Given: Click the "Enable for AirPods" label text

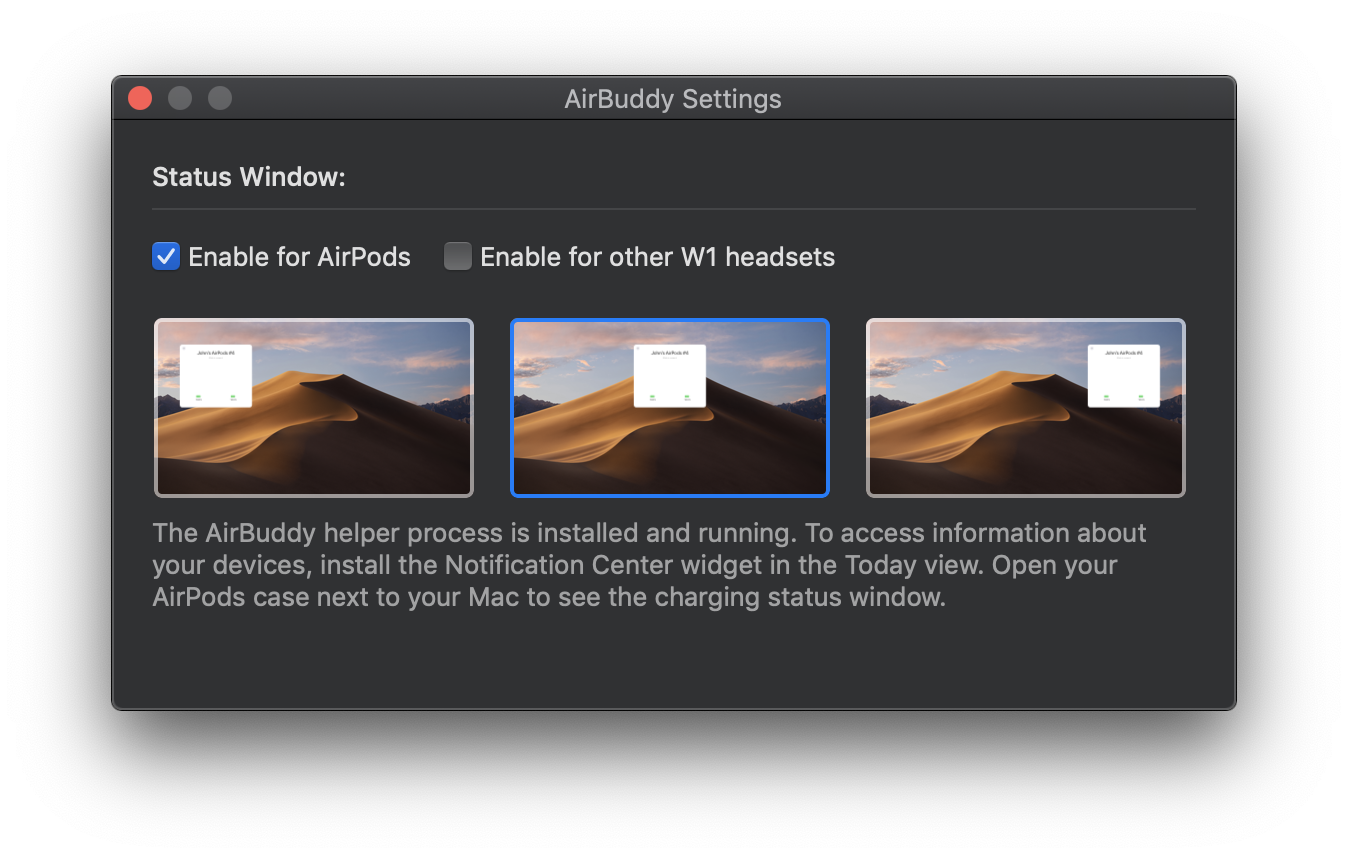Looking at the screenshot, I should click(299, 257).
